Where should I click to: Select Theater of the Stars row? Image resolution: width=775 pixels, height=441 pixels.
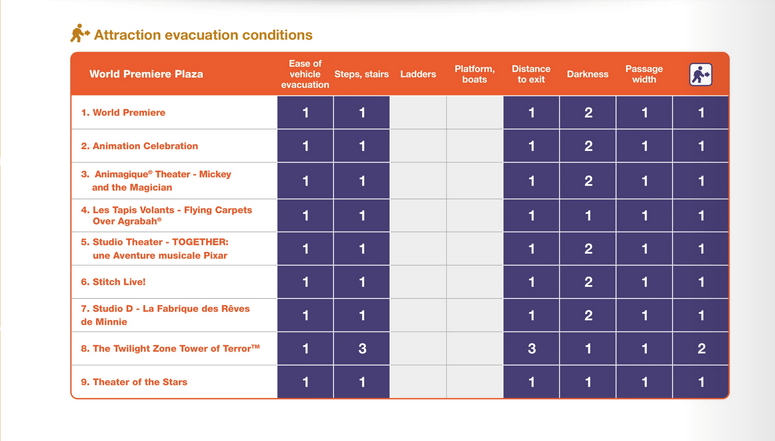[x=134, y=382]
